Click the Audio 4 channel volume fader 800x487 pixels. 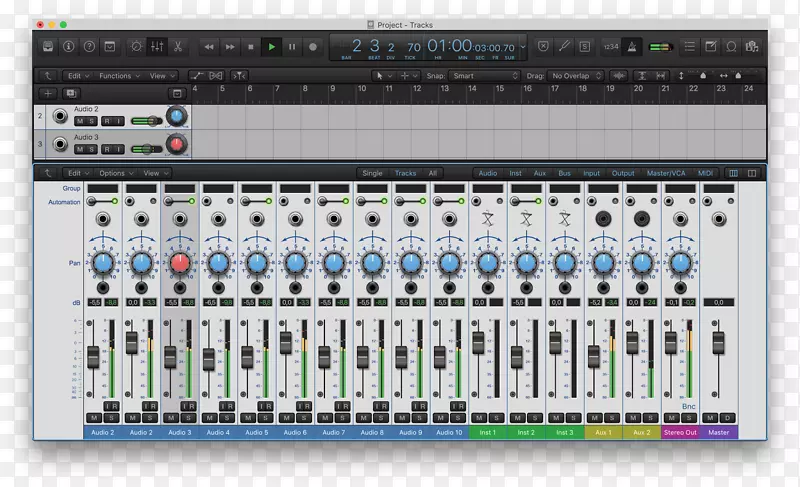(x=208, y=356)
